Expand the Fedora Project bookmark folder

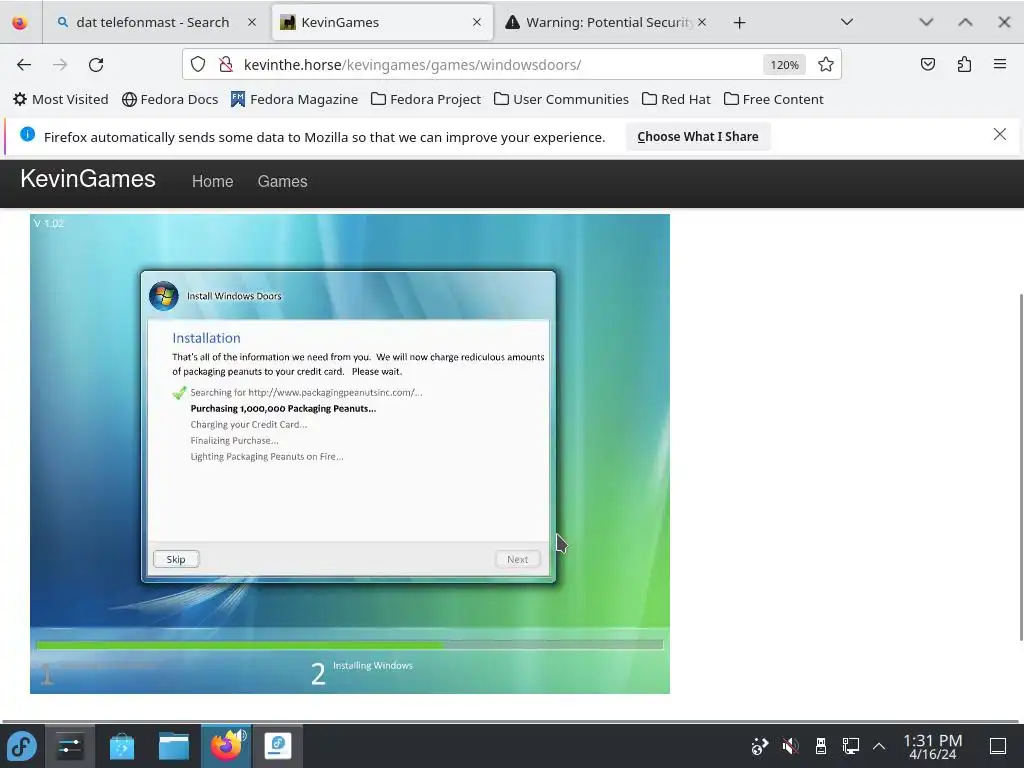426,99
